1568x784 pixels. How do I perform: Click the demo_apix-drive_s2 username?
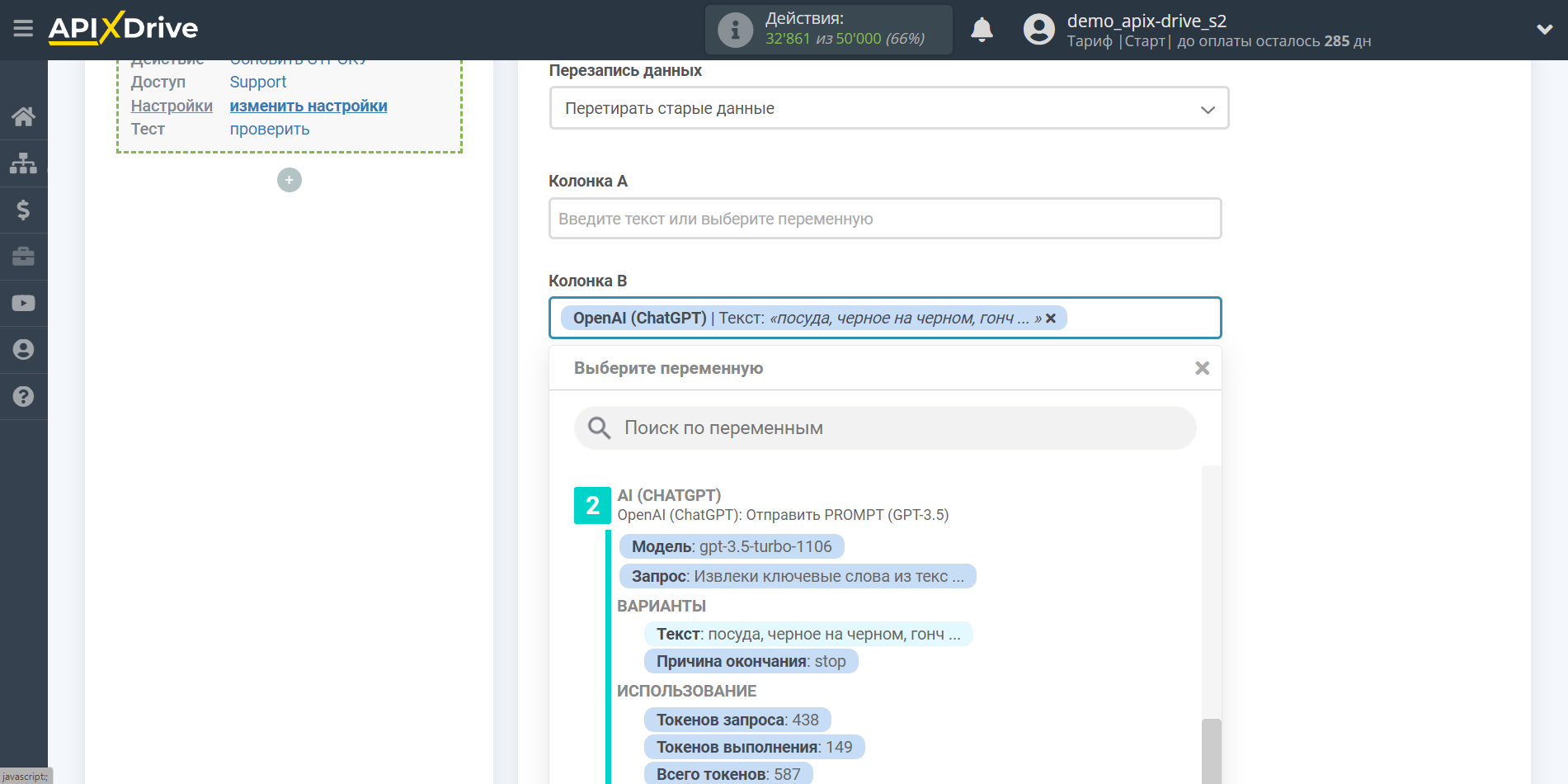1147,21
